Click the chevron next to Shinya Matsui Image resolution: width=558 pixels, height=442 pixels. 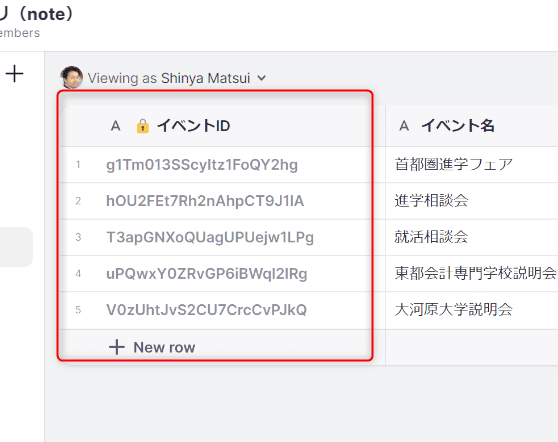coord(262,78)
